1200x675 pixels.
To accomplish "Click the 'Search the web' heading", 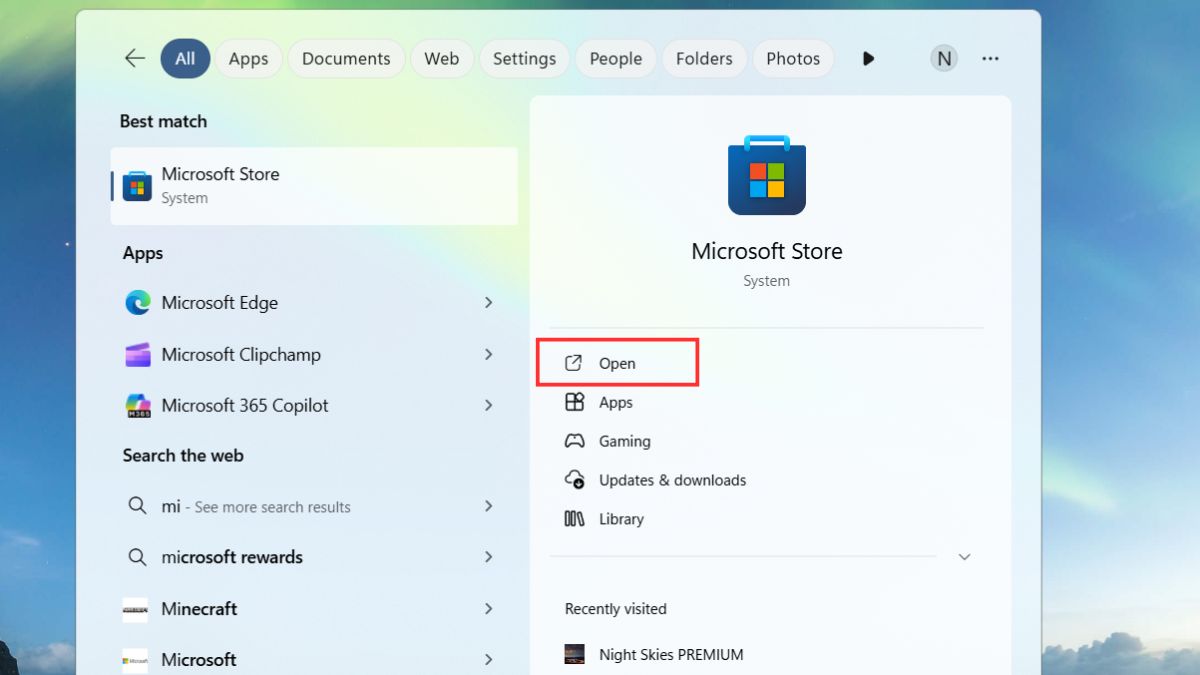I will (x=183, y=455).
